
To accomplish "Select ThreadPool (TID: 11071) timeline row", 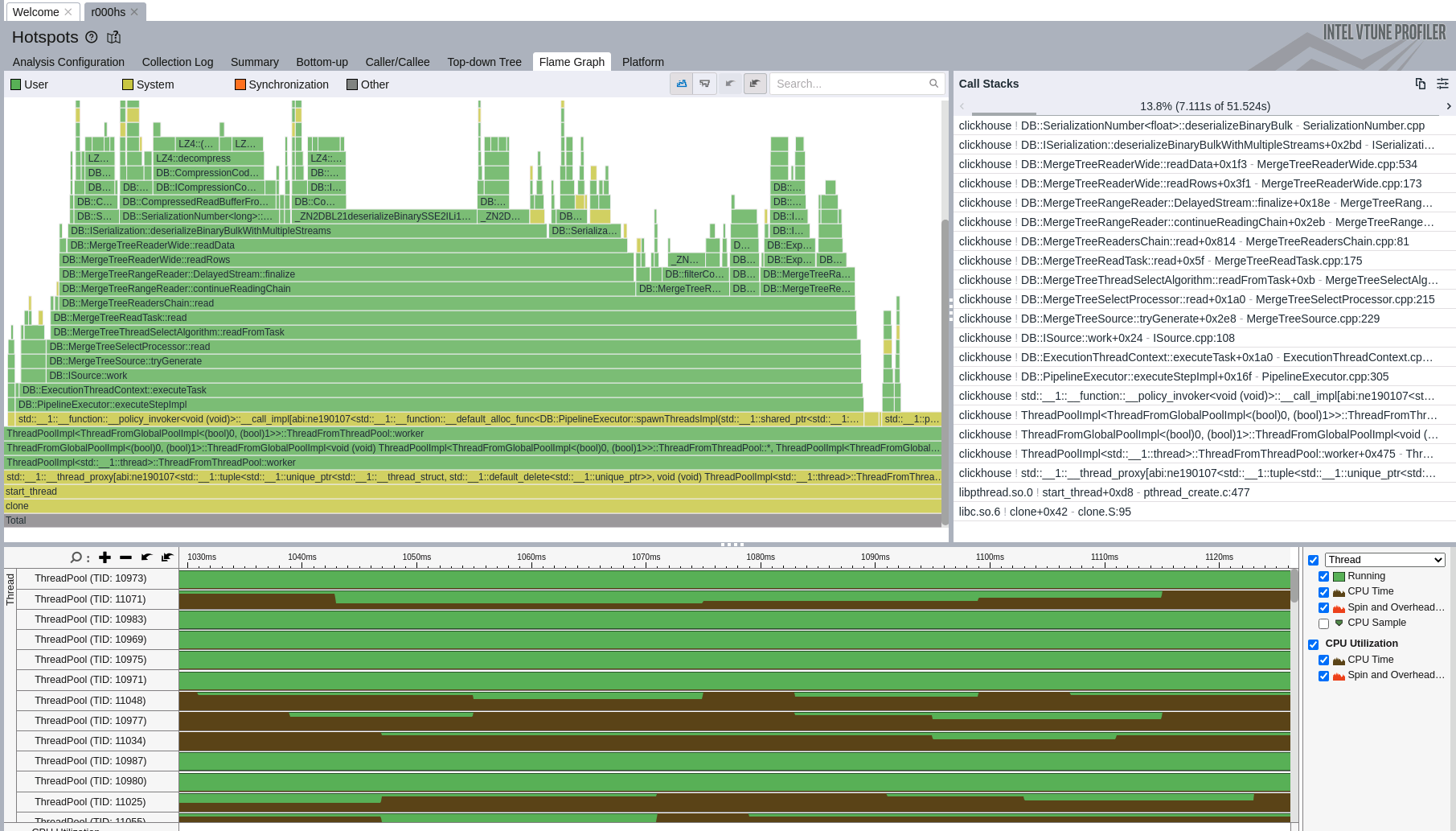I will coord(653,599).
